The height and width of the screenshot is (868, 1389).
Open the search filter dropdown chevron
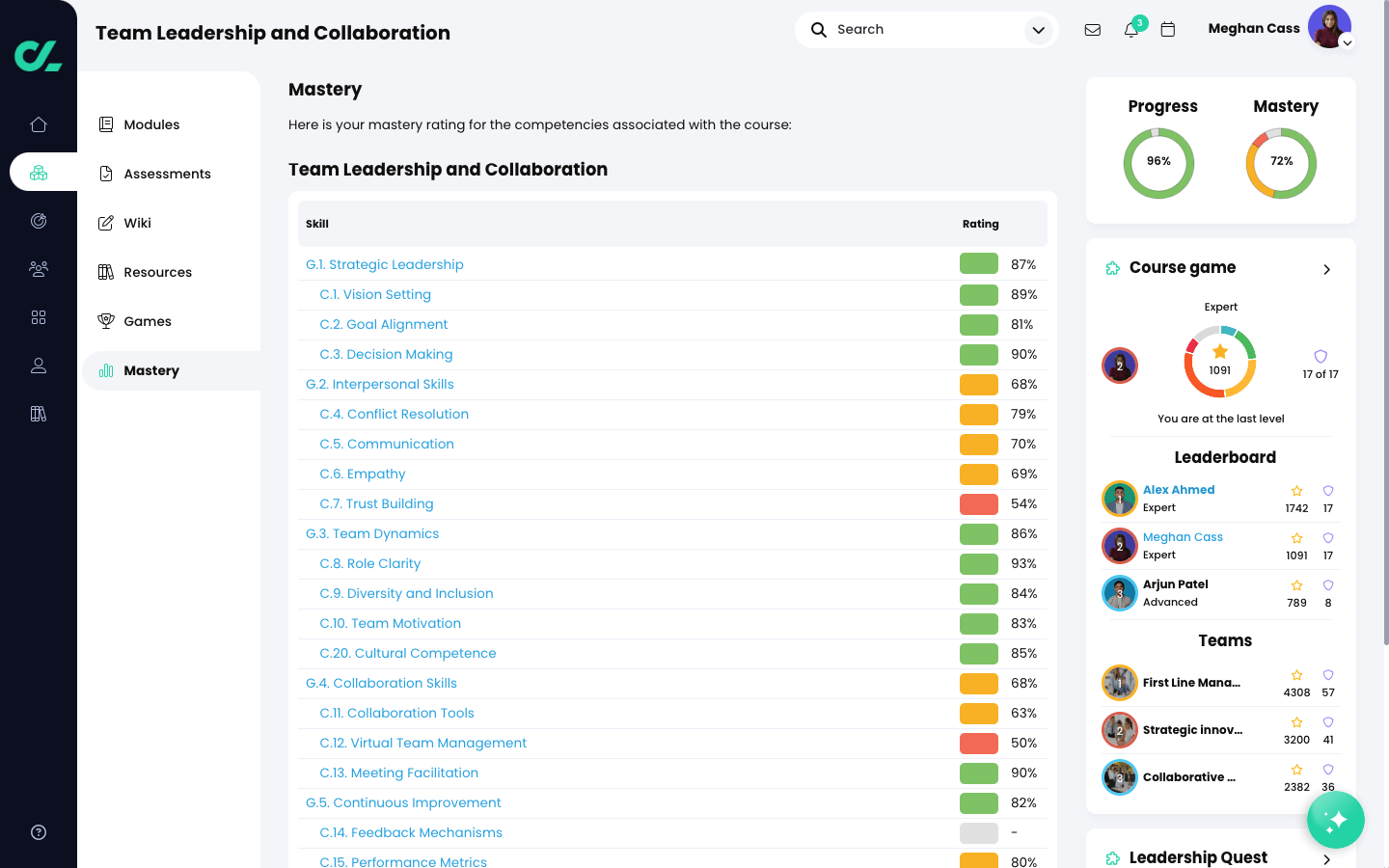(x=1039, y=30)
